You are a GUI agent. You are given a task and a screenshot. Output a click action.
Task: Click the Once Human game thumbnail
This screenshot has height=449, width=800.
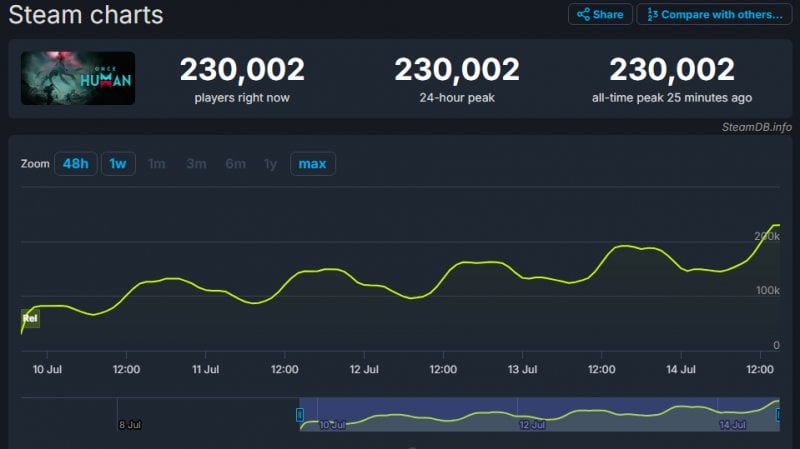coord(78,78)
